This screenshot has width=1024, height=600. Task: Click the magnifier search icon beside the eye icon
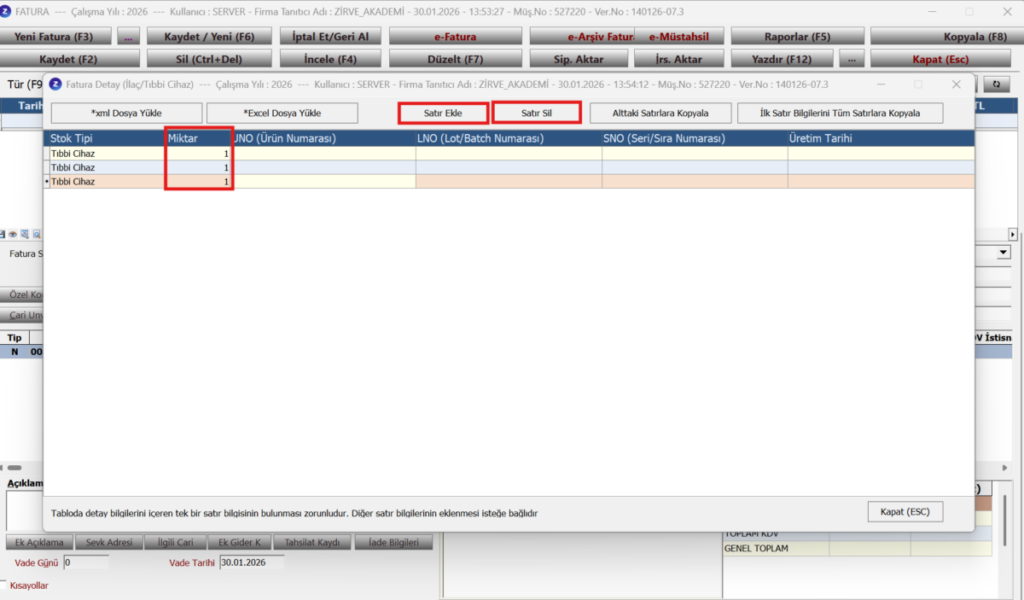(37, 234)
